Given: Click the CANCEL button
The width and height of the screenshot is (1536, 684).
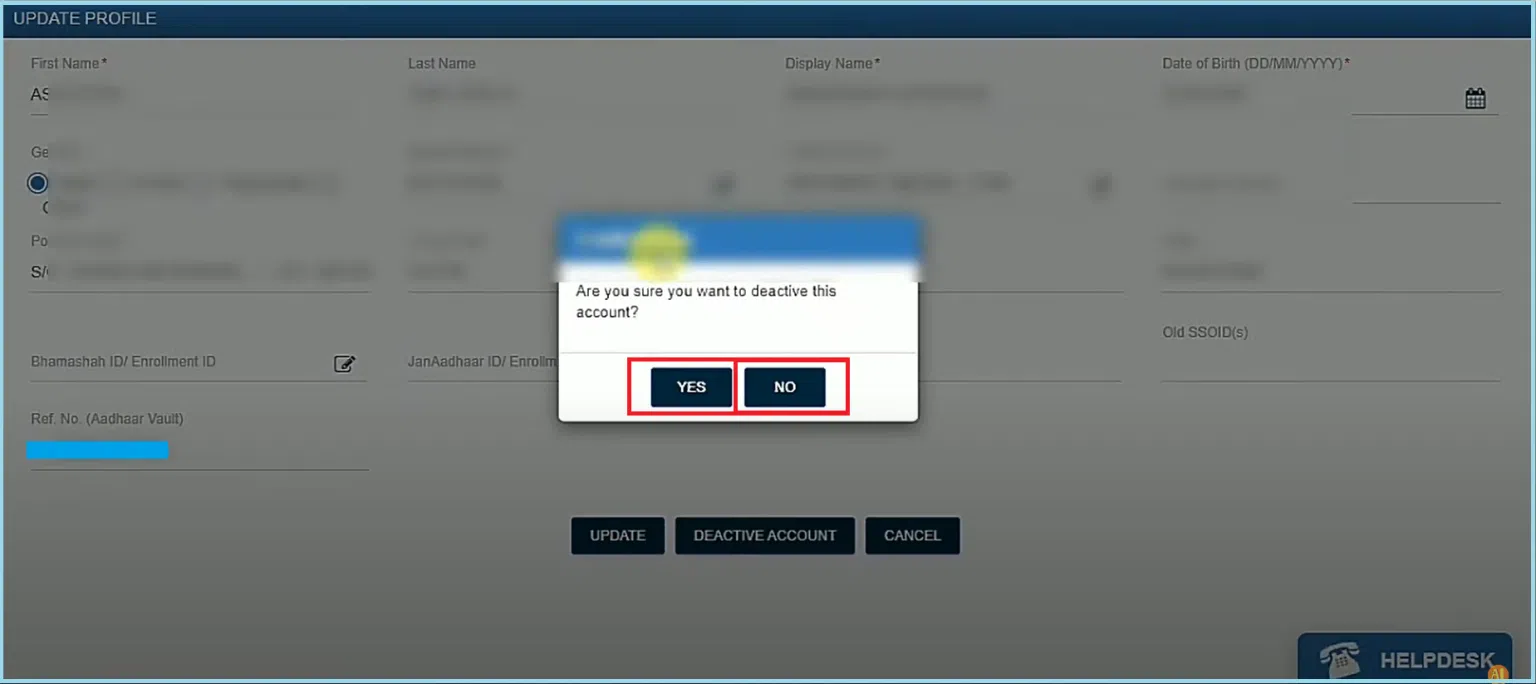Looking at the screenshot, I should click(912, 535).
